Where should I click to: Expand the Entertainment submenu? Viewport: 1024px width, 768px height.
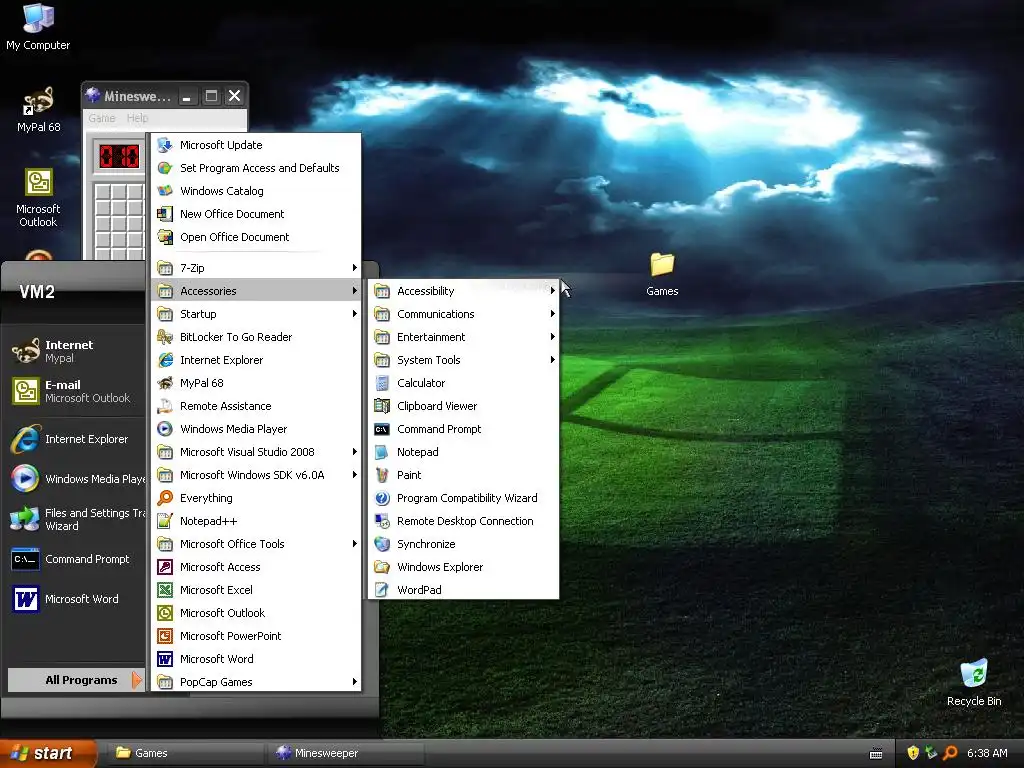[x=464, y=337]
